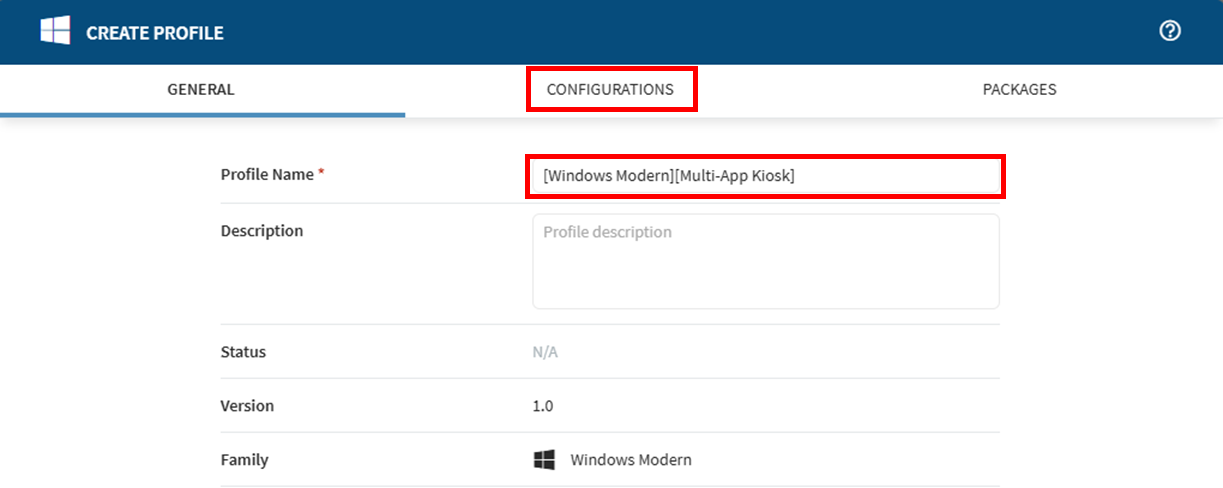Select the 1.0 version value
The image size is (1223, 488).
[x=542, y=406]
